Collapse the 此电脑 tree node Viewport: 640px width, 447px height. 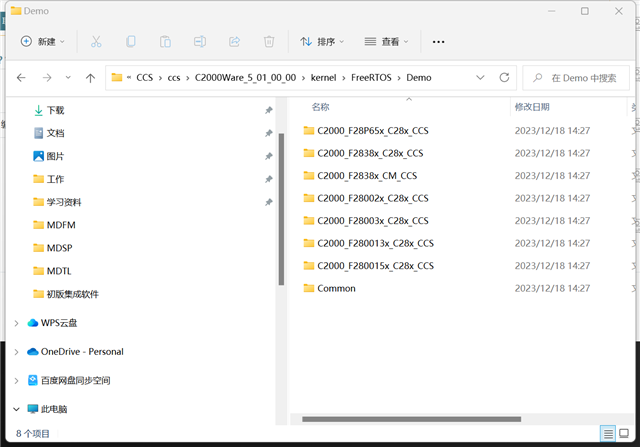point(16,409)
